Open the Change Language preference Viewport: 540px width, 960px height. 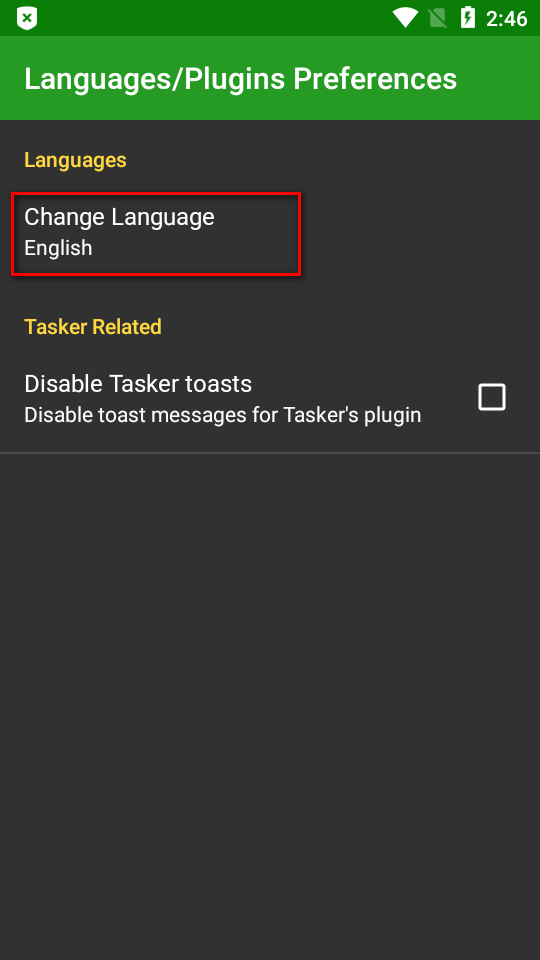click(270, 233)
